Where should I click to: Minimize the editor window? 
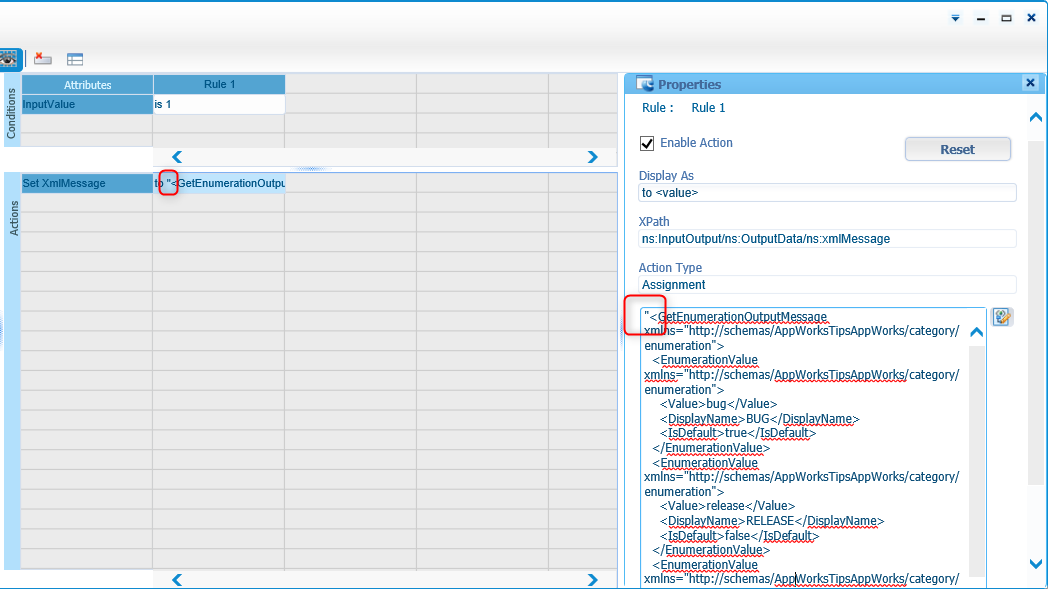tap(981, 18)
